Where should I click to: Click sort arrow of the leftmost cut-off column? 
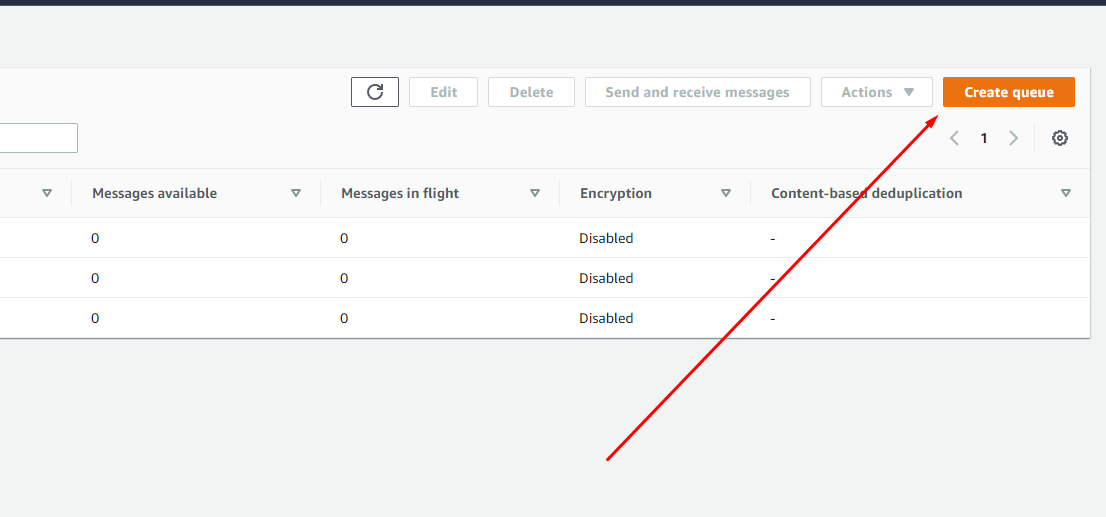[47, 193]
